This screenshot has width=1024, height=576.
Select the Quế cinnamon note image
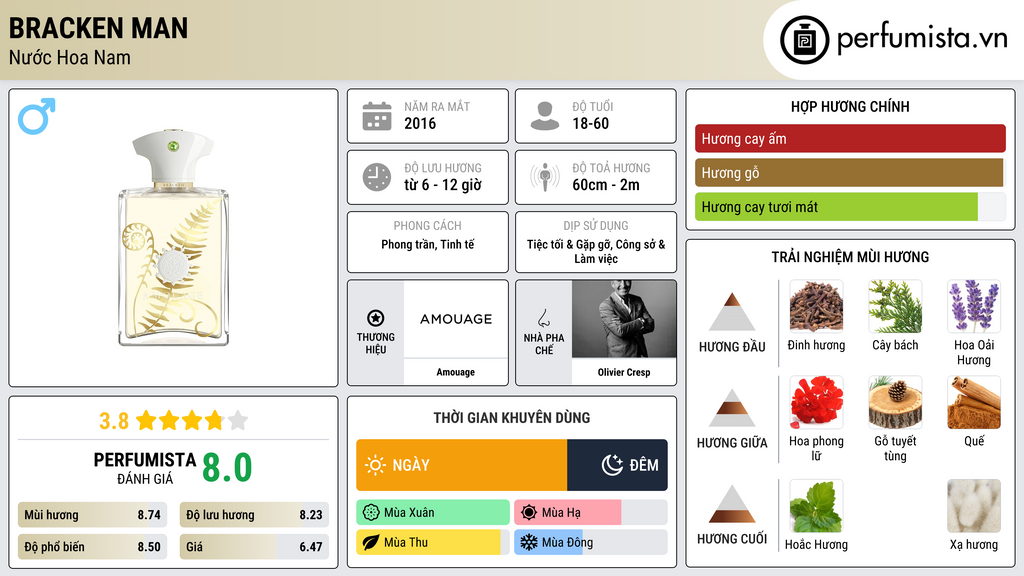click(974, 402)
